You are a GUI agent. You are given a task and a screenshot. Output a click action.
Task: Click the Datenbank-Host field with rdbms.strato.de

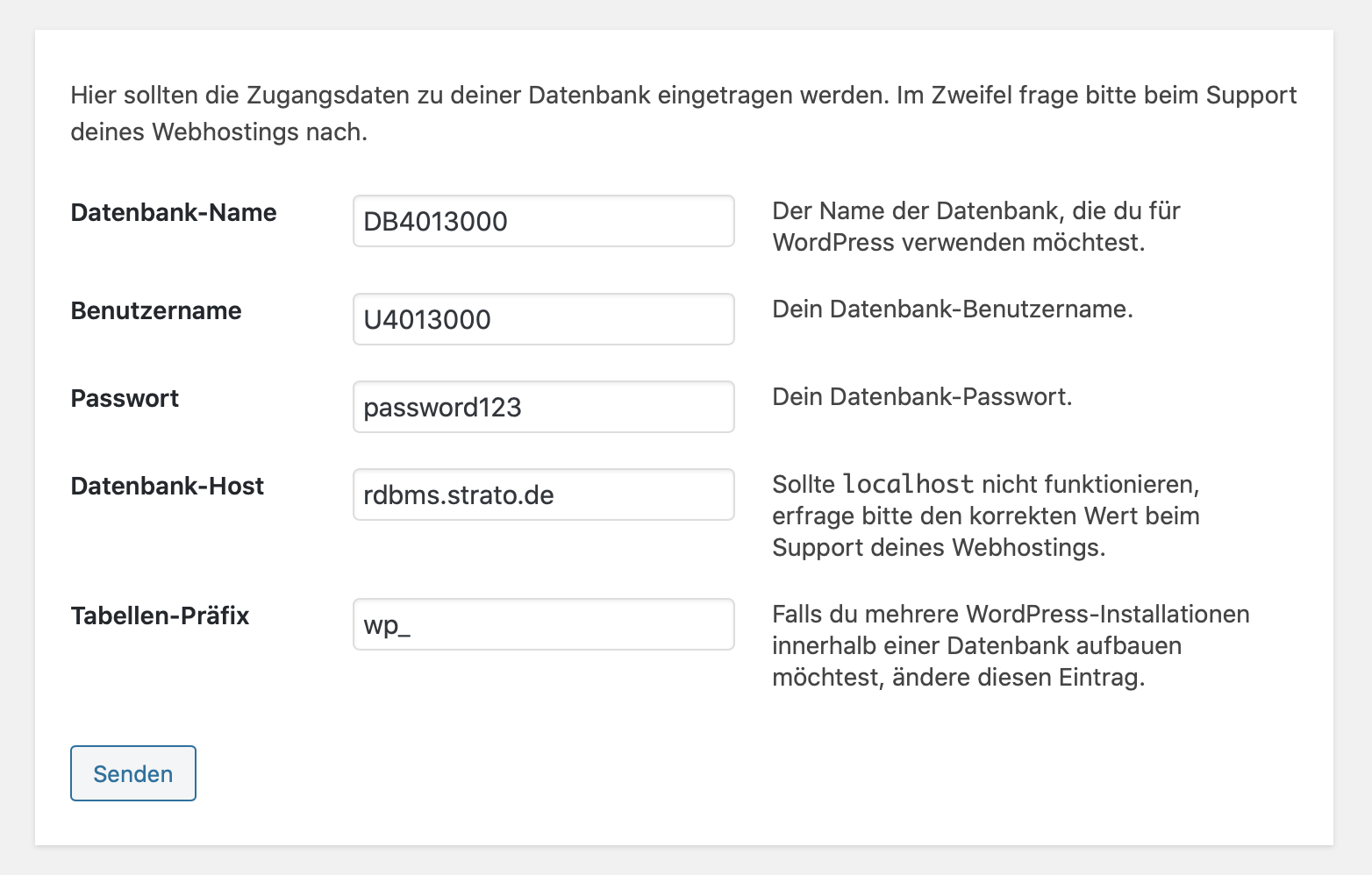[543, 494]
